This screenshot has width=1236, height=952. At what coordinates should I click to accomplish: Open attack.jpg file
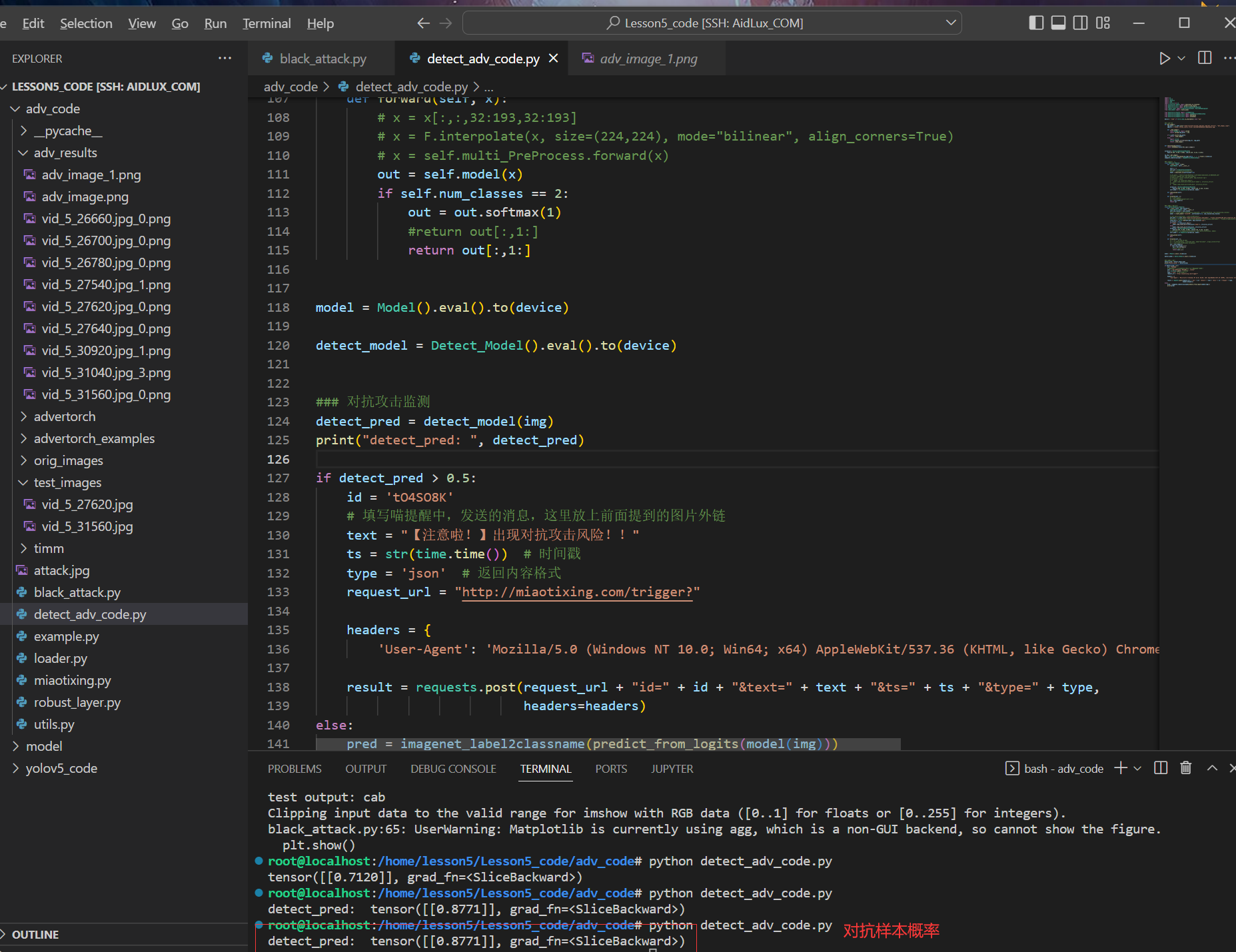pyautogui.click(x=124, y=570)
